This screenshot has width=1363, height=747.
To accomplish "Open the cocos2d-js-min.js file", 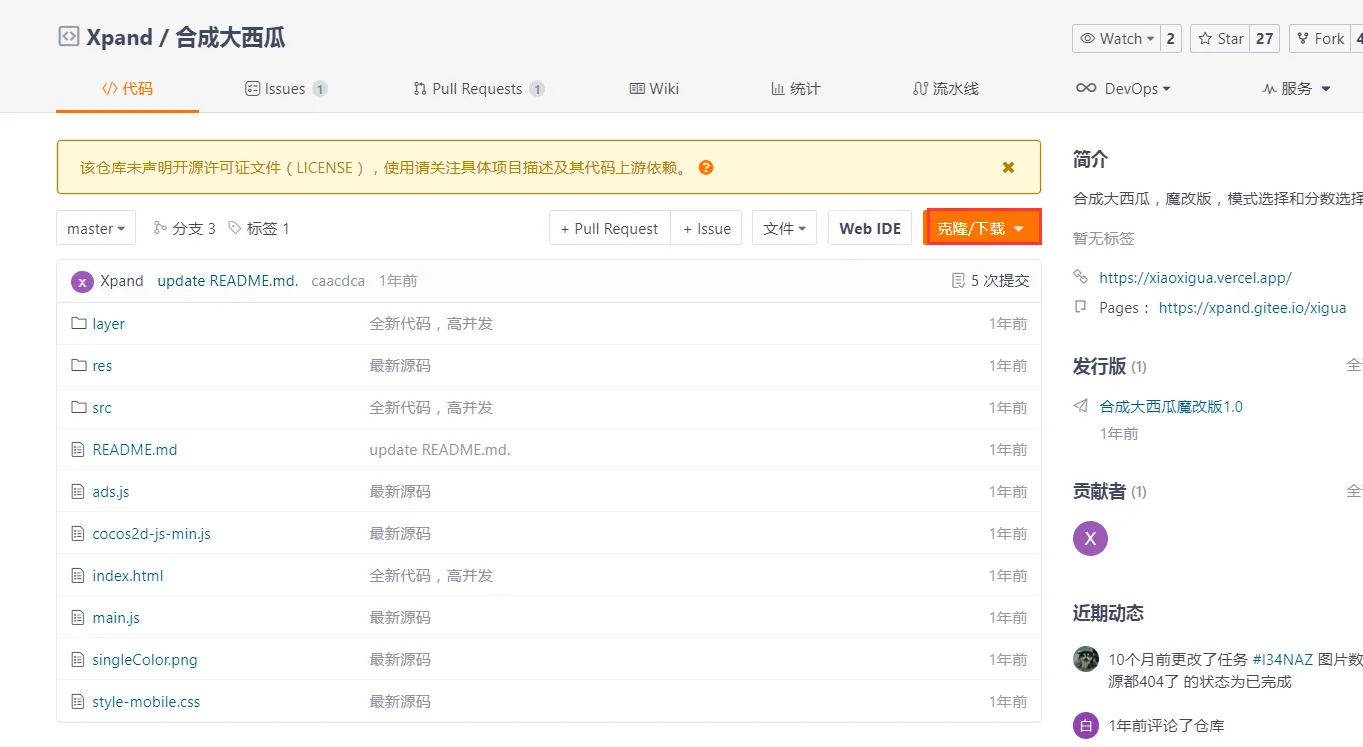I will [151, 534].
